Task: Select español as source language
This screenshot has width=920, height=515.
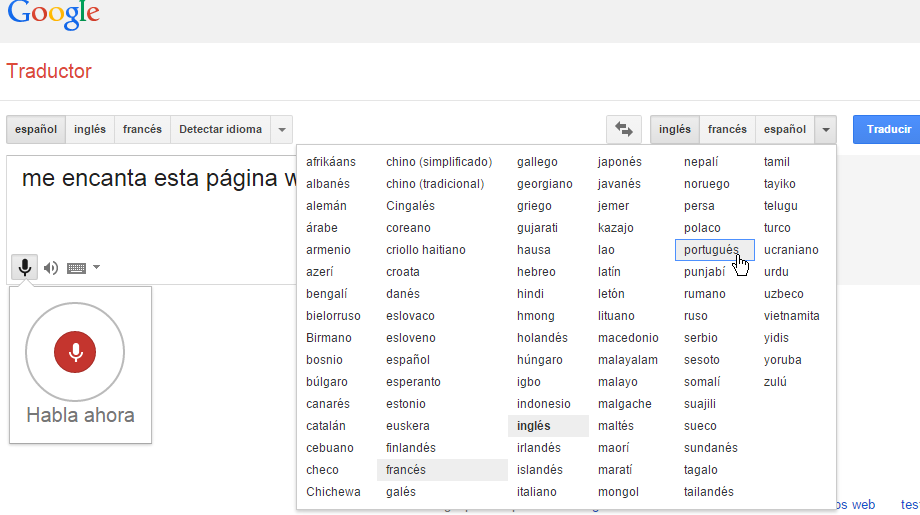Action: click(36, 129)
